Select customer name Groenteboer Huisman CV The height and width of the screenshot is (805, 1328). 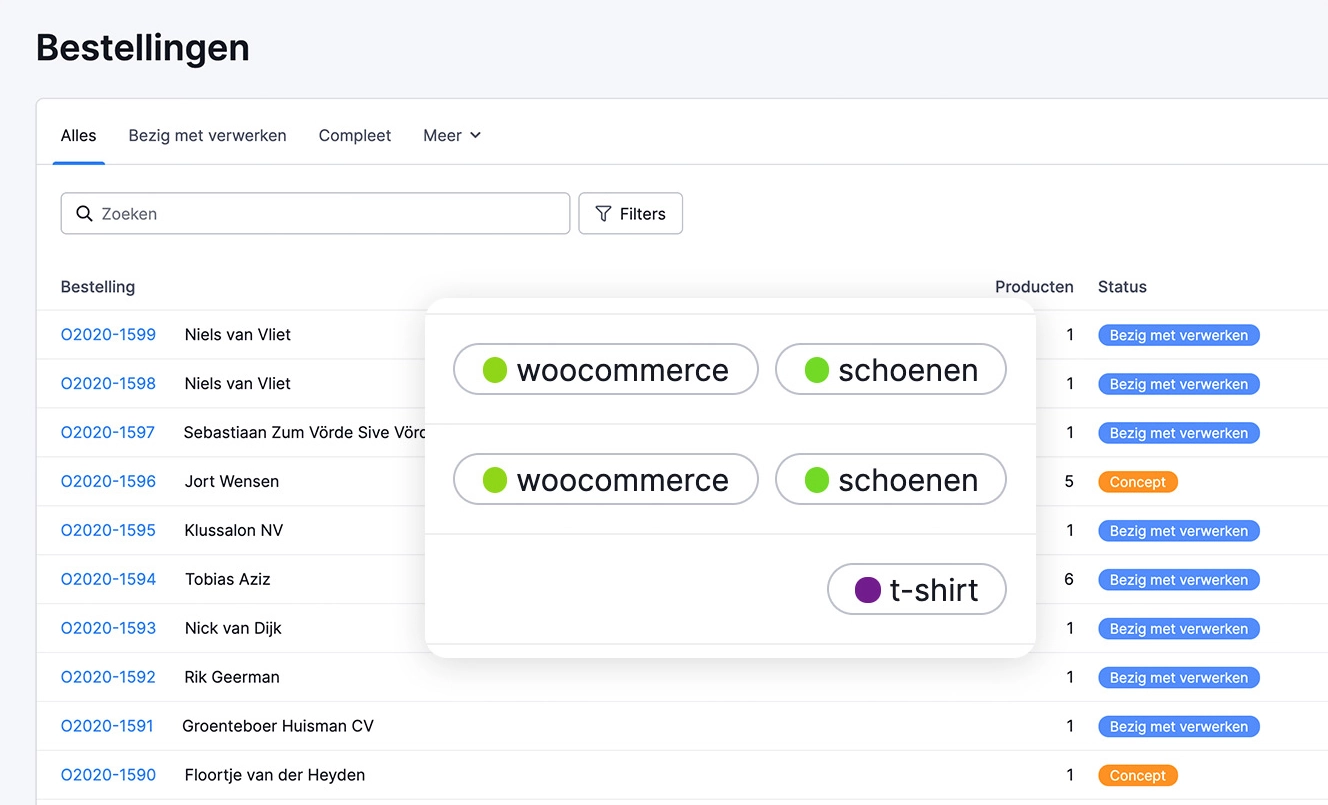pyautogui.click(x=277, y=726)
